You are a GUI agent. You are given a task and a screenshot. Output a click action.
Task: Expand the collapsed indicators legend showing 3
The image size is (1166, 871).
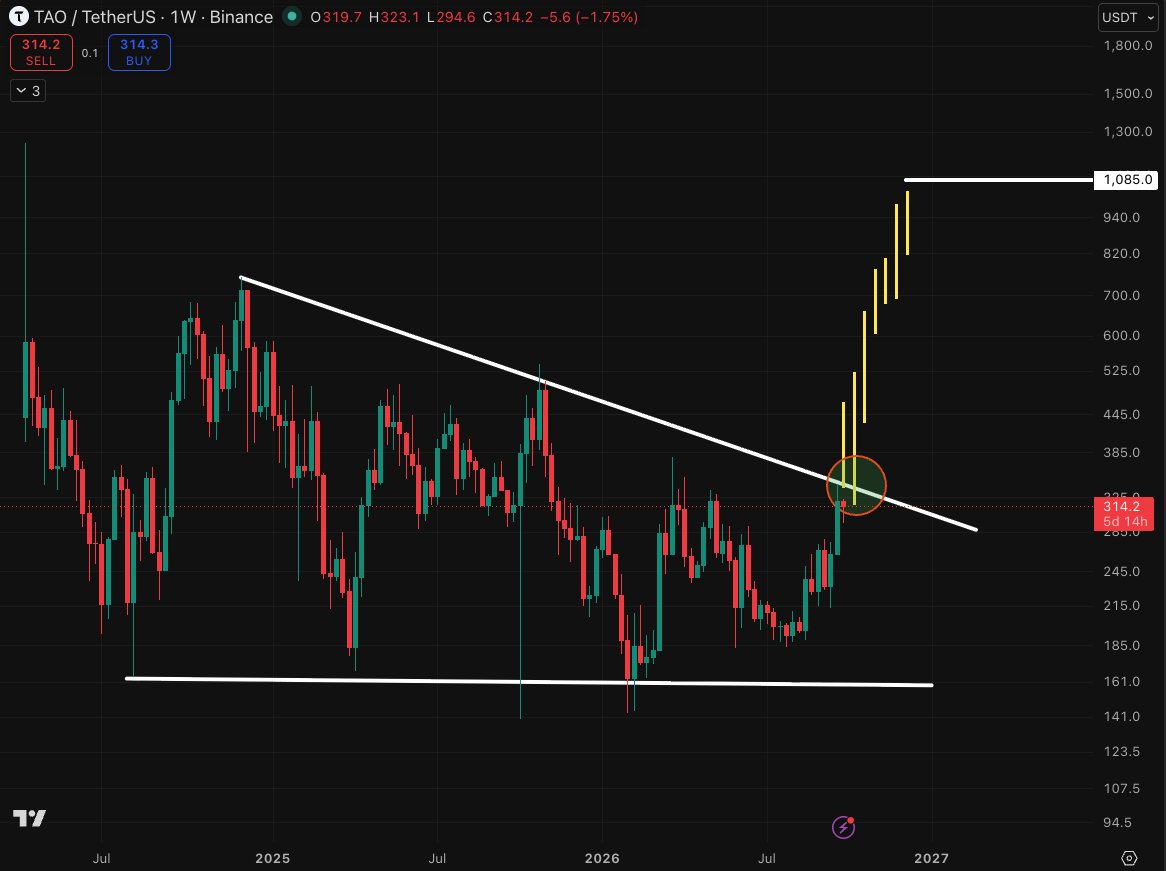28,91
